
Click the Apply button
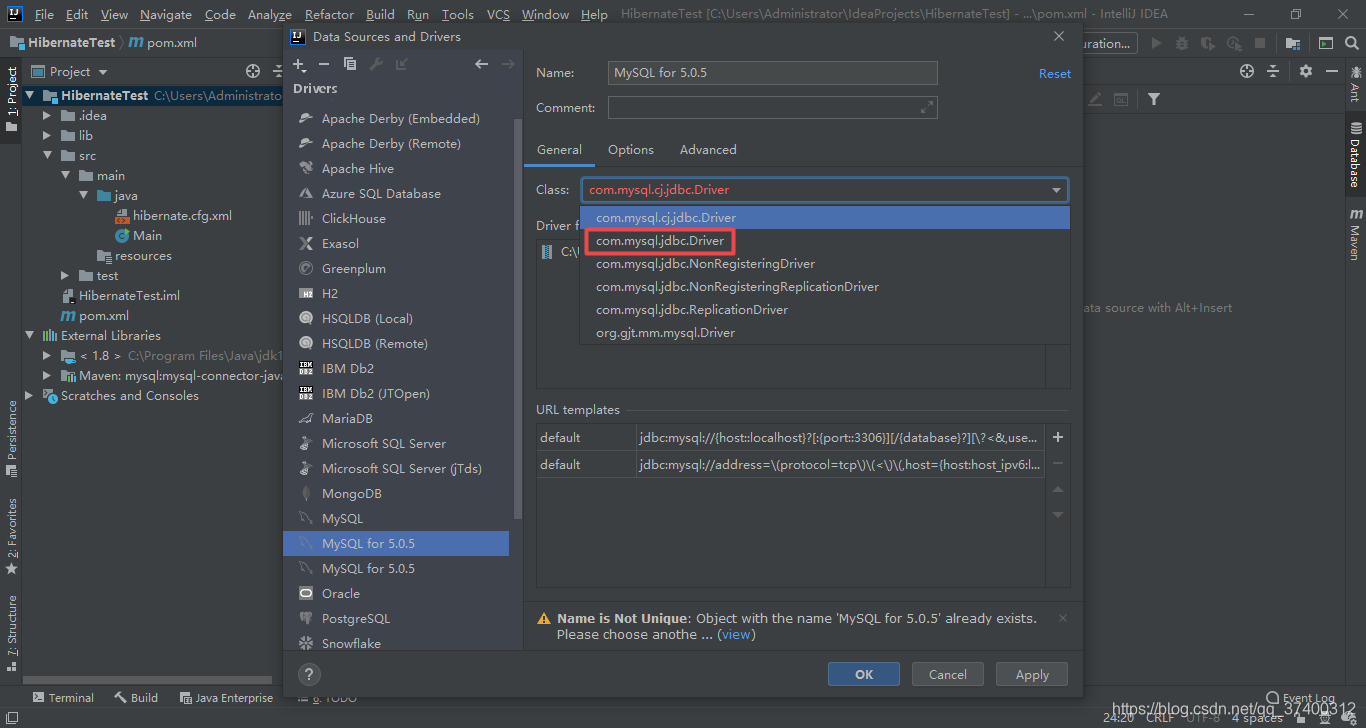tap(1032, 674)
